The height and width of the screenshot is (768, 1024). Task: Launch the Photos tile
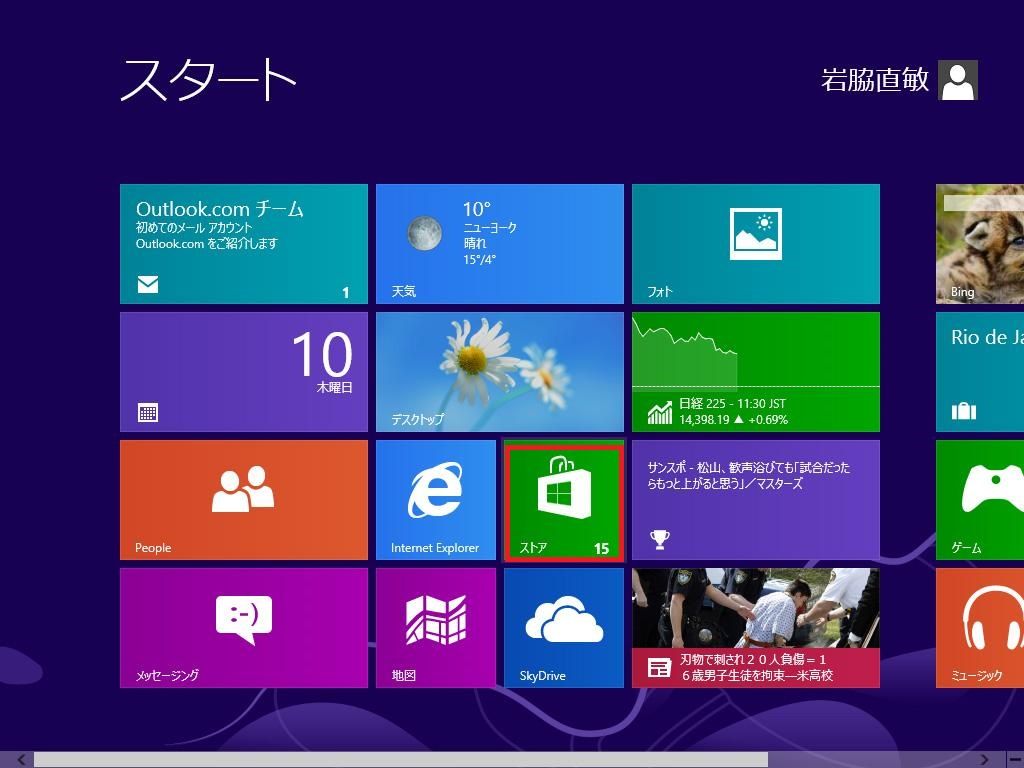click(756, 244)
